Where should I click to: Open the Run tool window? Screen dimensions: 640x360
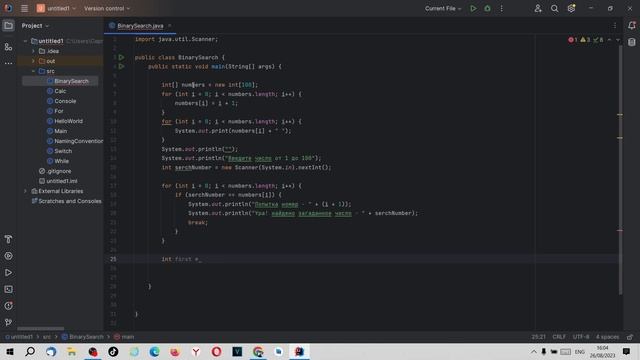[x=8, y=273]
